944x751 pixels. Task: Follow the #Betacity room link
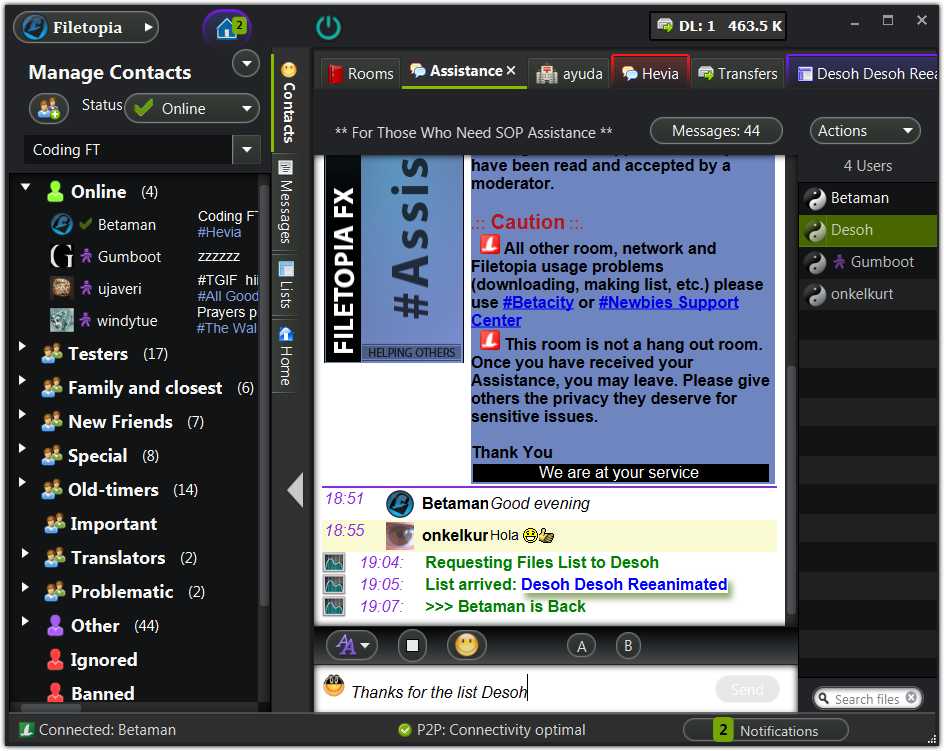pos(538,302)
